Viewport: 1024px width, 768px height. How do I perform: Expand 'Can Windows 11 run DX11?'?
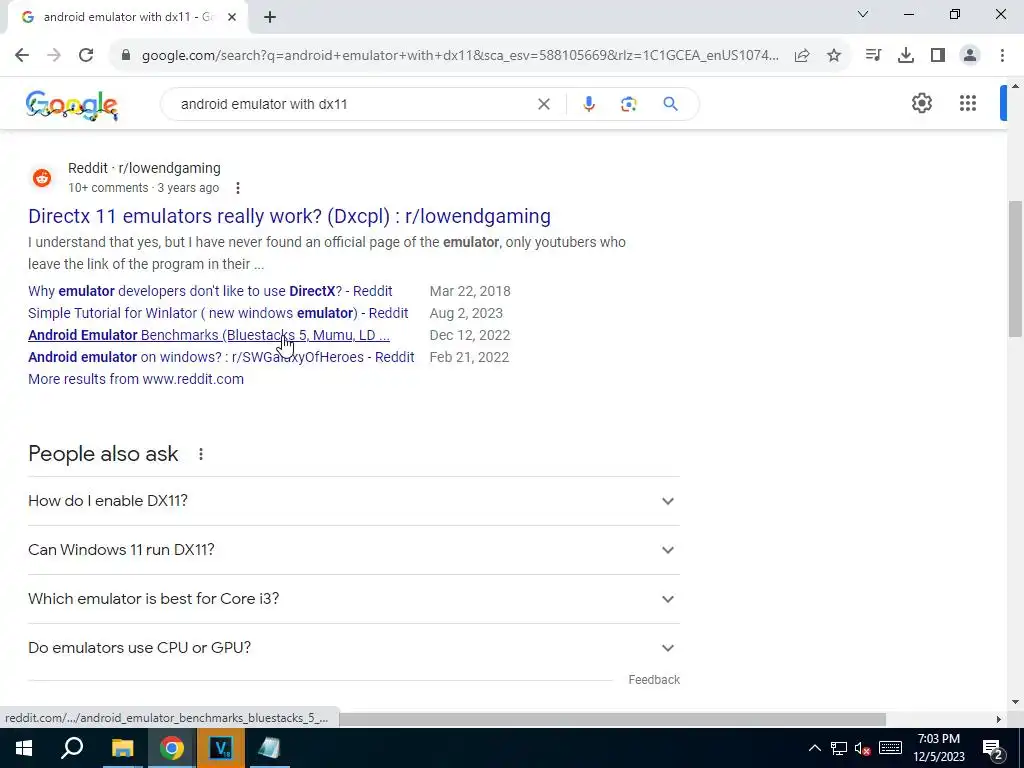[354, 550]
